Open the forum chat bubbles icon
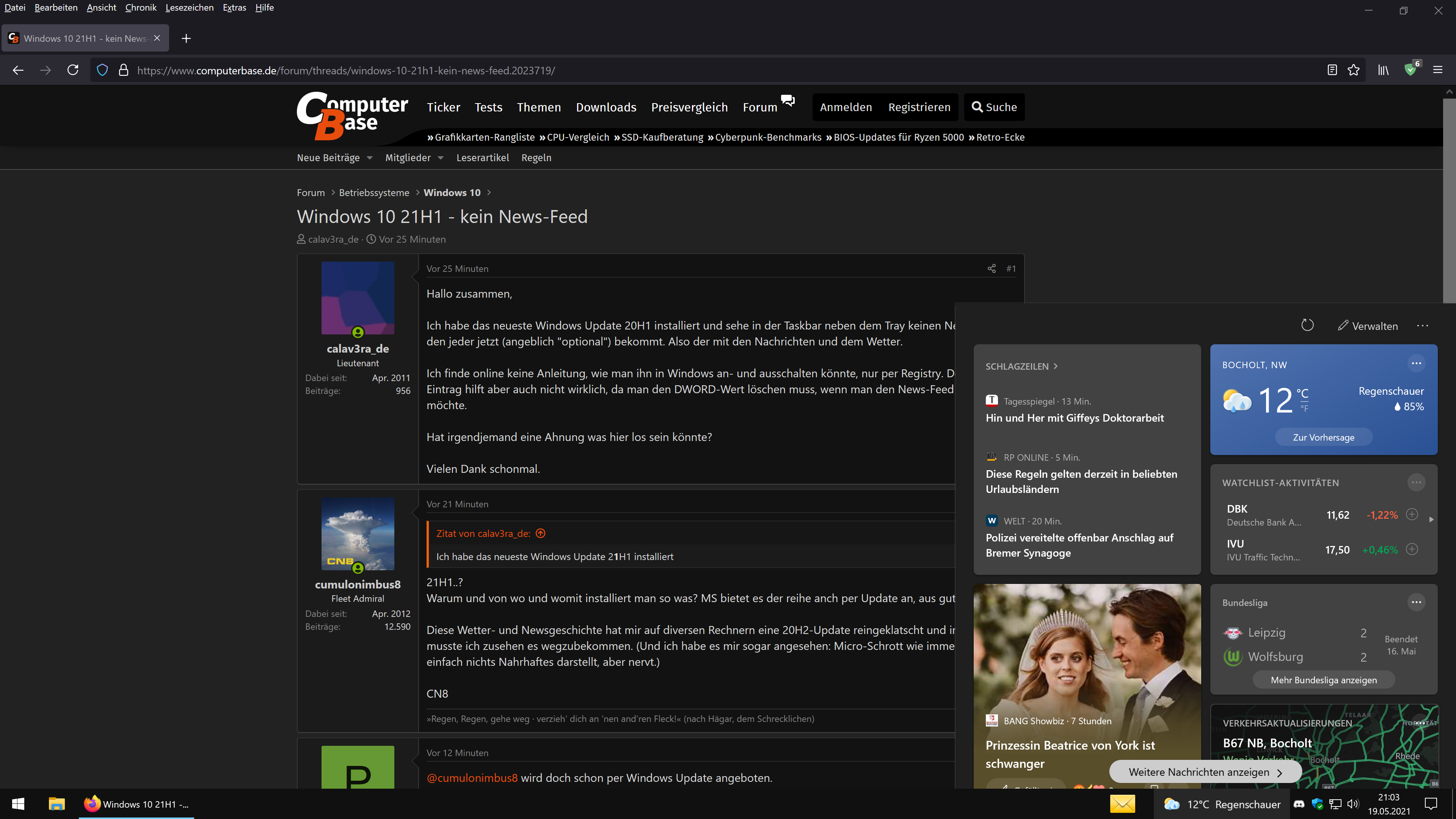 (788, 100)
